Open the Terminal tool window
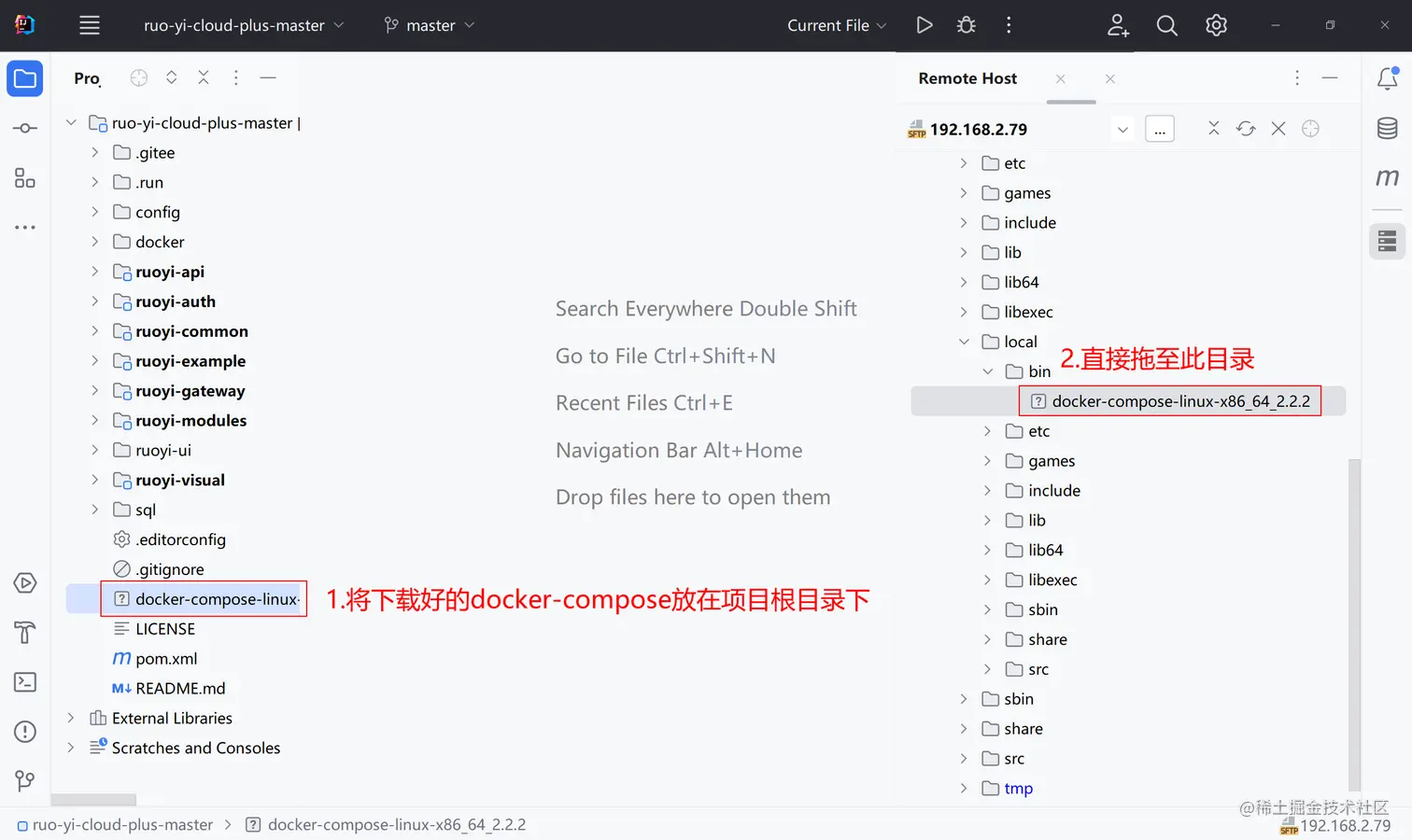Image resolution: width=1412 pixels, height=840 pixels. click(25, 682)
